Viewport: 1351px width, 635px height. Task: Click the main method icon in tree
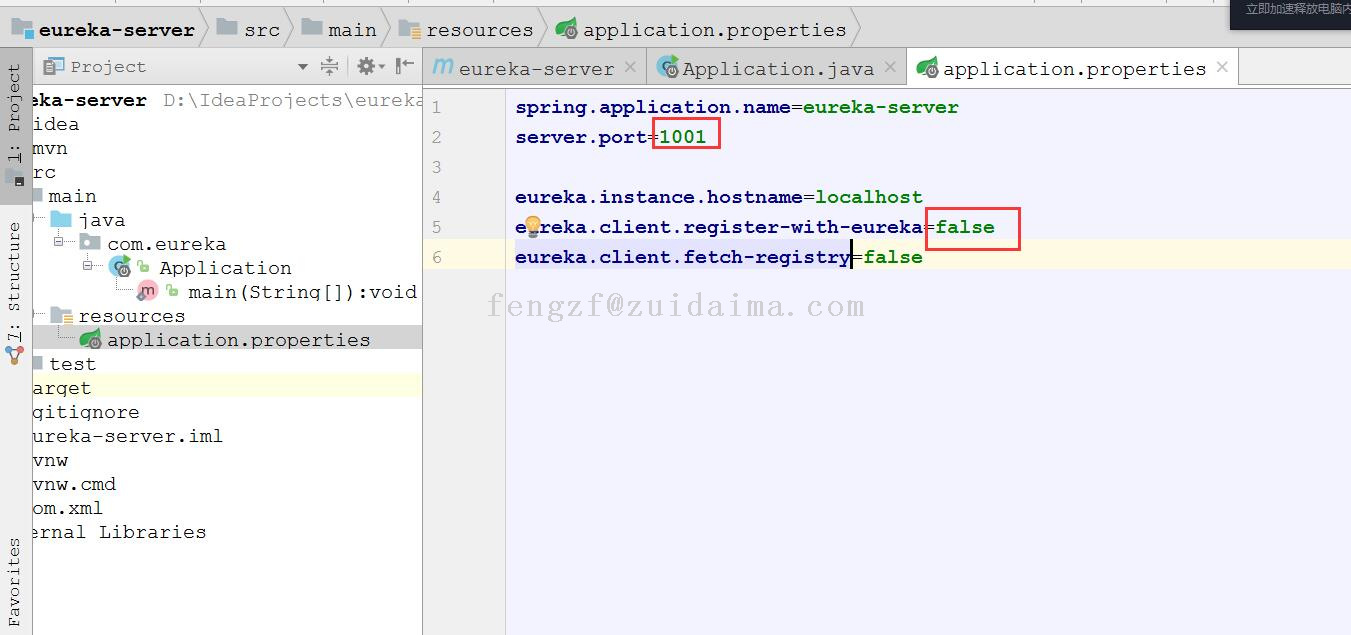click(148, 292)
